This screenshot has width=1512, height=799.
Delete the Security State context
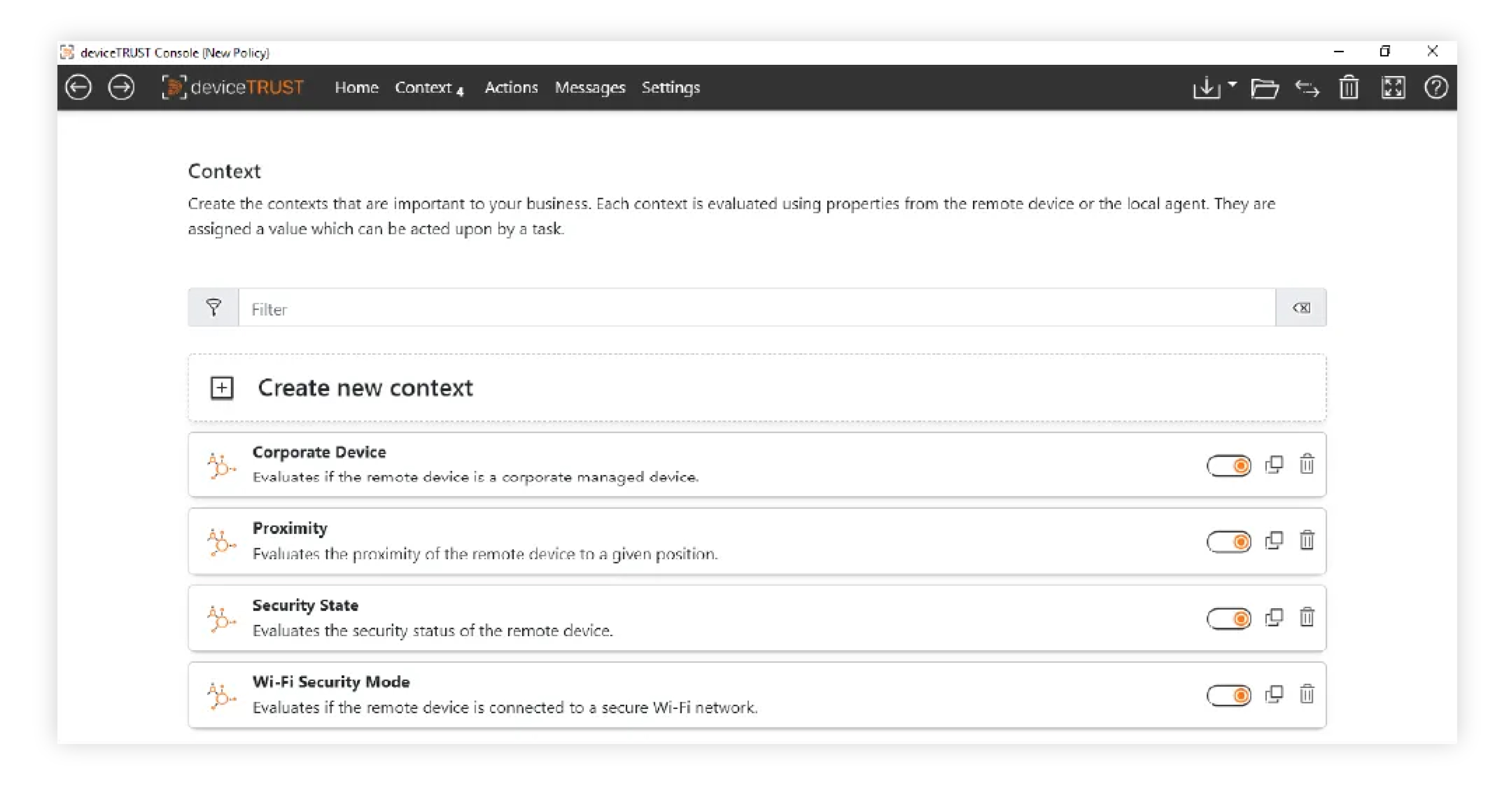(x=1307, y=618)
